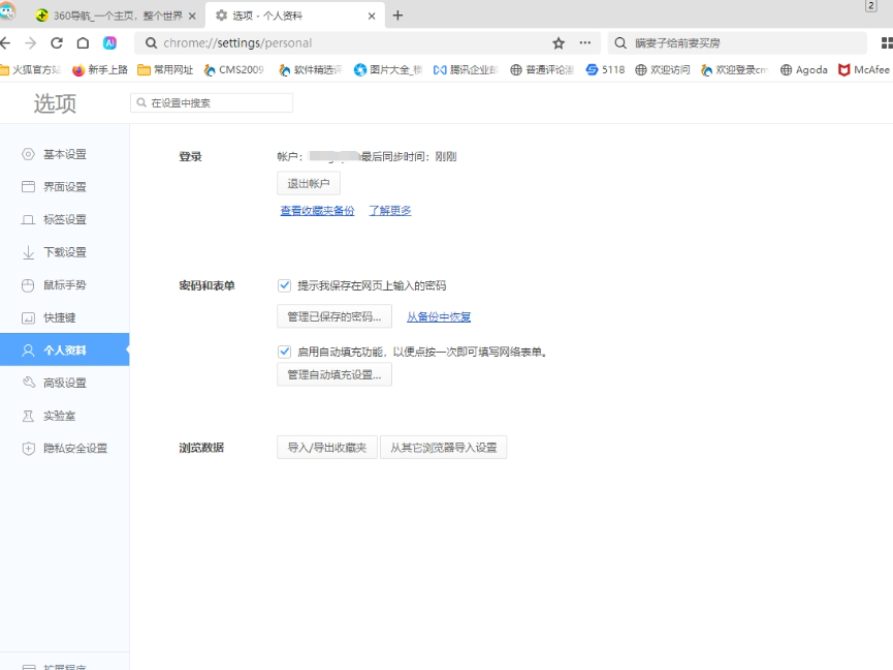This screenshot has height=670, width=893.
Task: Toggle 启用自动填充功能 checkbox
Action: click(285, 352)
